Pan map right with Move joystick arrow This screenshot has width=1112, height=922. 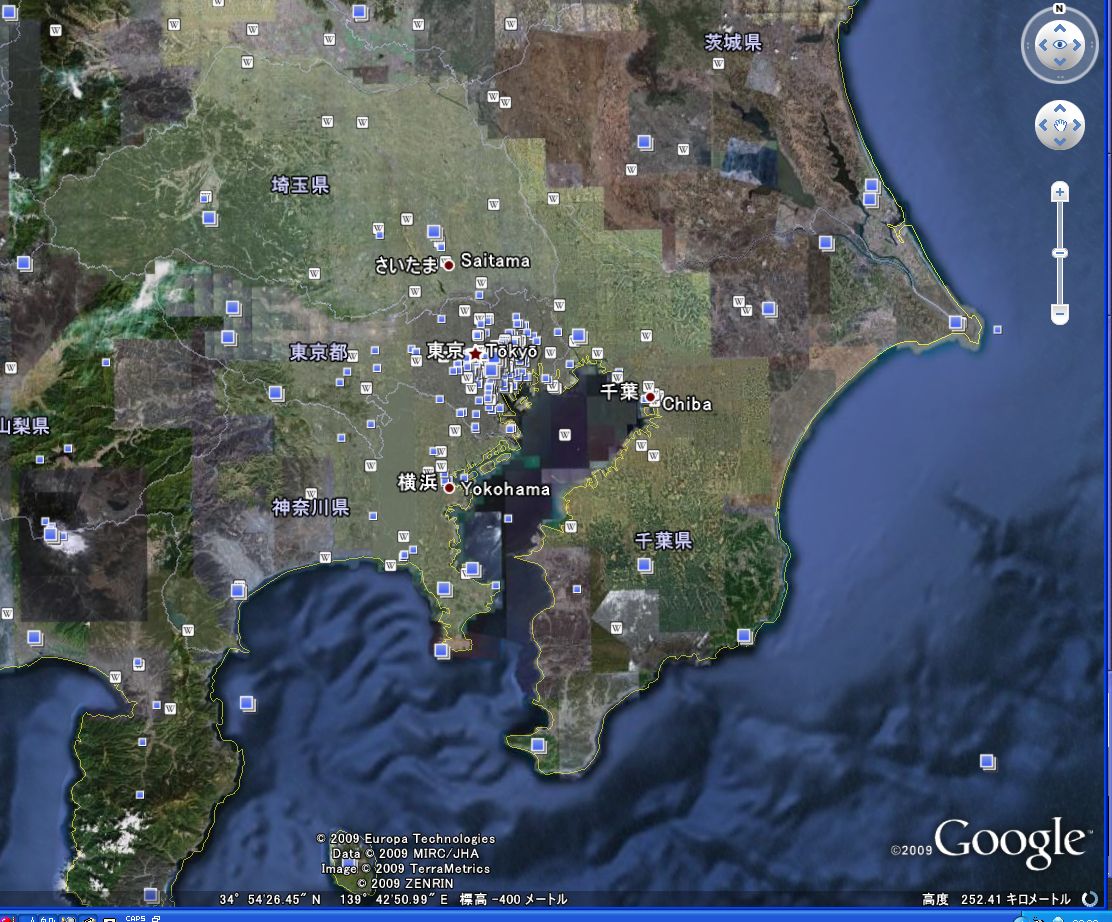click(1077, 126)
